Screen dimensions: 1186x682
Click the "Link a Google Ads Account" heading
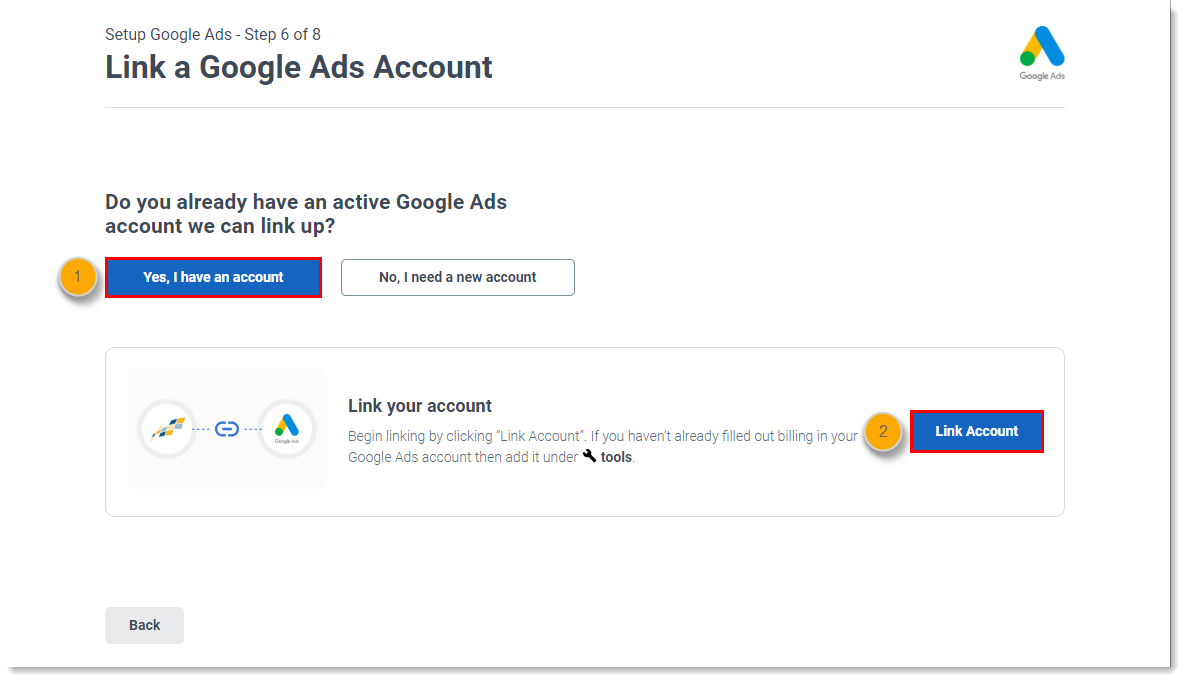[x=298, y=67]
